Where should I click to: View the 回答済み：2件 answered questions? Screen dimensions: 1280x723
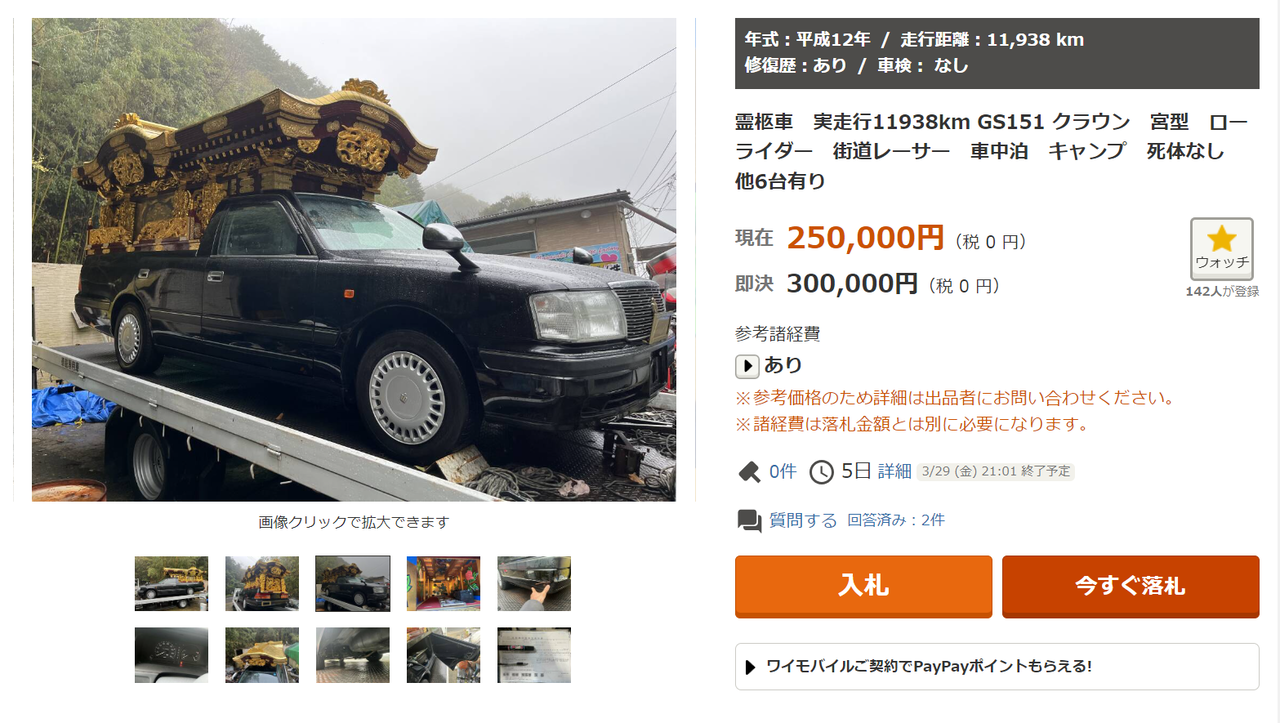896,520
